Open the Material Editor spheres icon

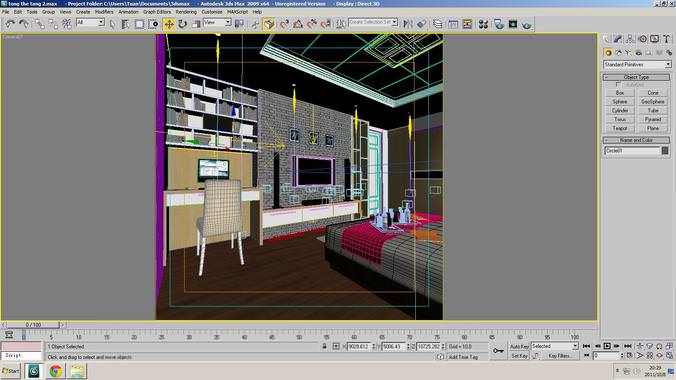click(x=483, y=24)
